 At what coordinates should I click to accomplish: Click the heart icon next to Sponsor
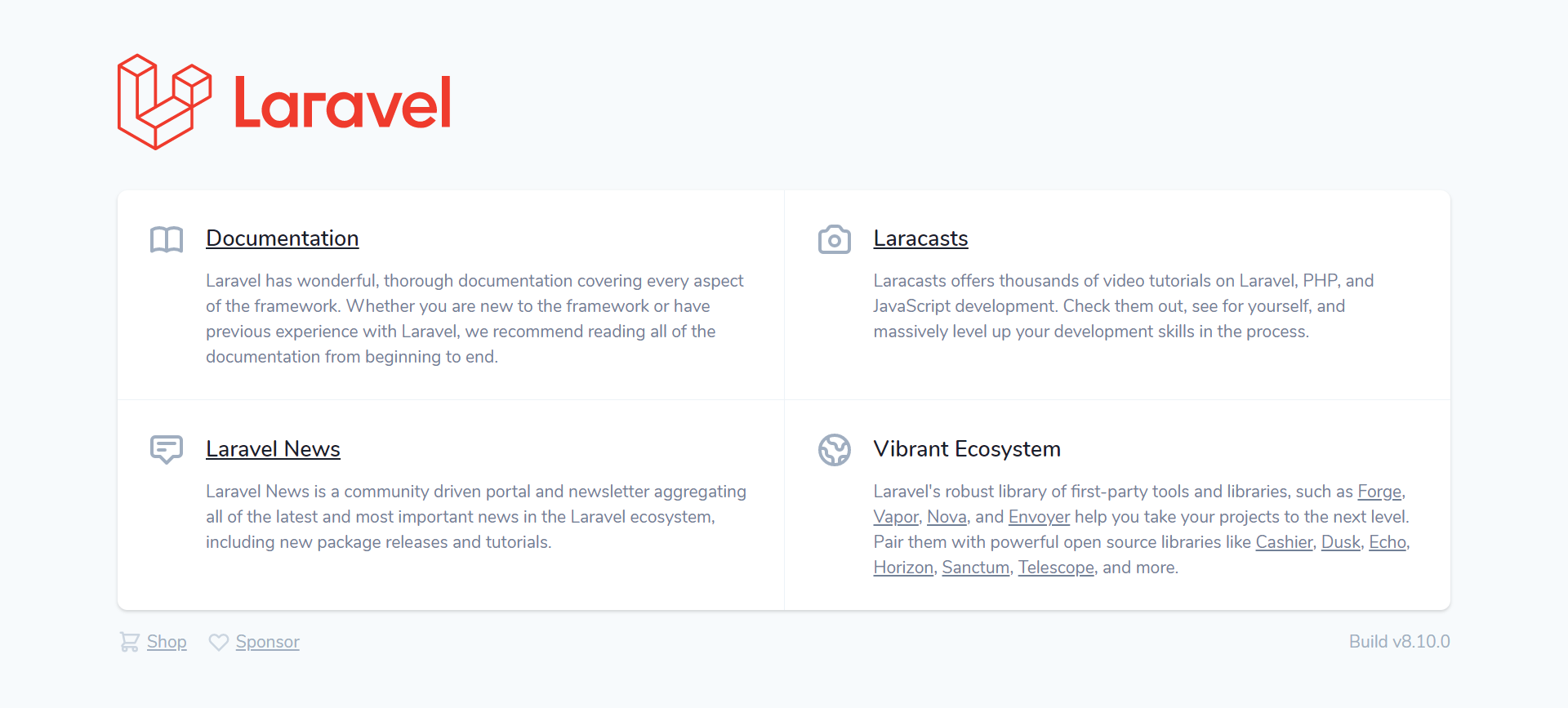(218, 642)
